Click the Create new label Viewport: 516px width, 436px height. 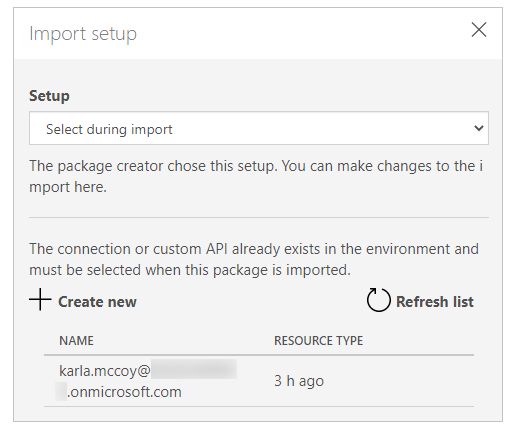(x=97, y=302)
